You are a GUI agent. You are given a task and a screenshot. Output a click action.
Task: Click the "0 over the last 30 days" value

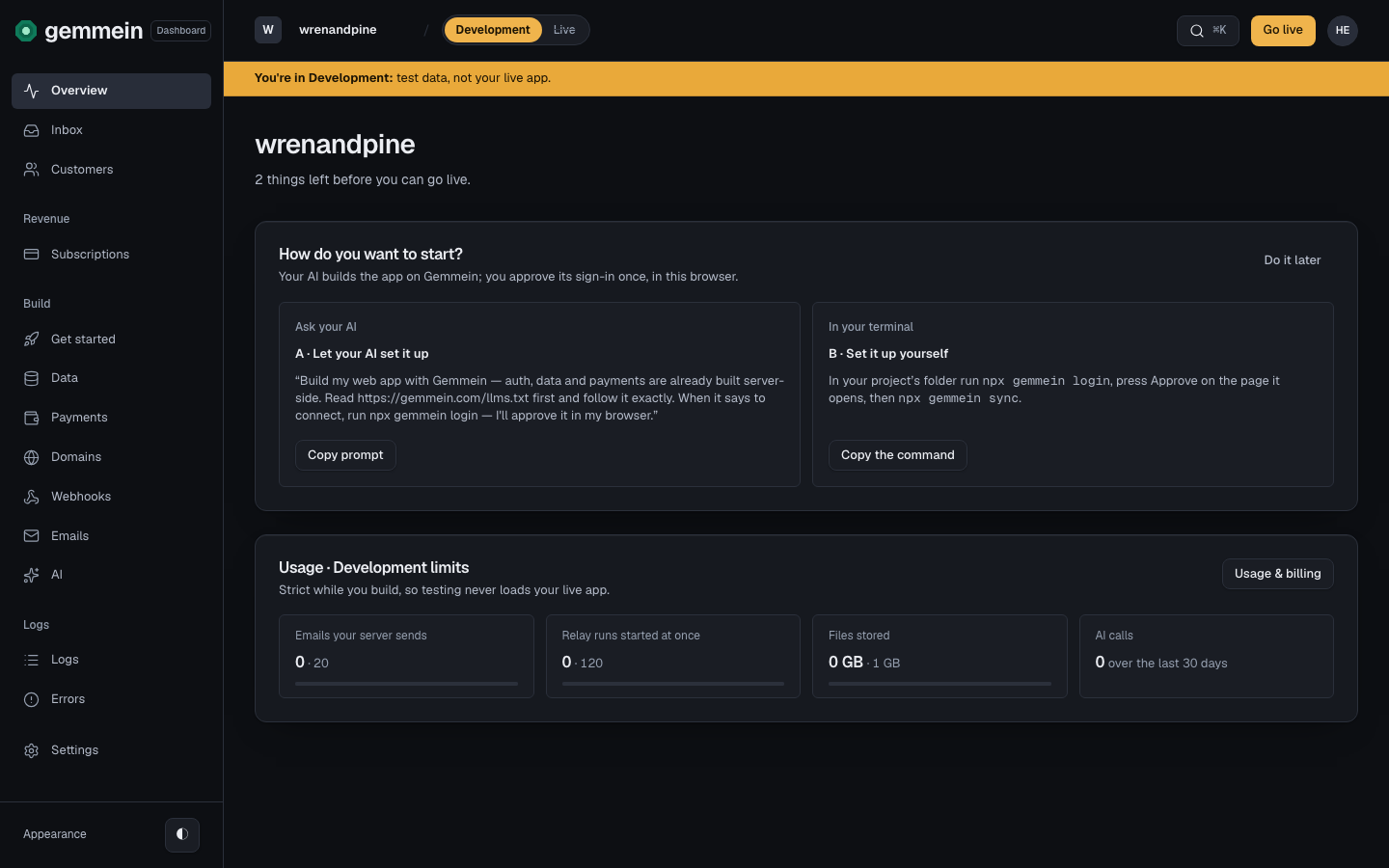[x=1161, y=663]
